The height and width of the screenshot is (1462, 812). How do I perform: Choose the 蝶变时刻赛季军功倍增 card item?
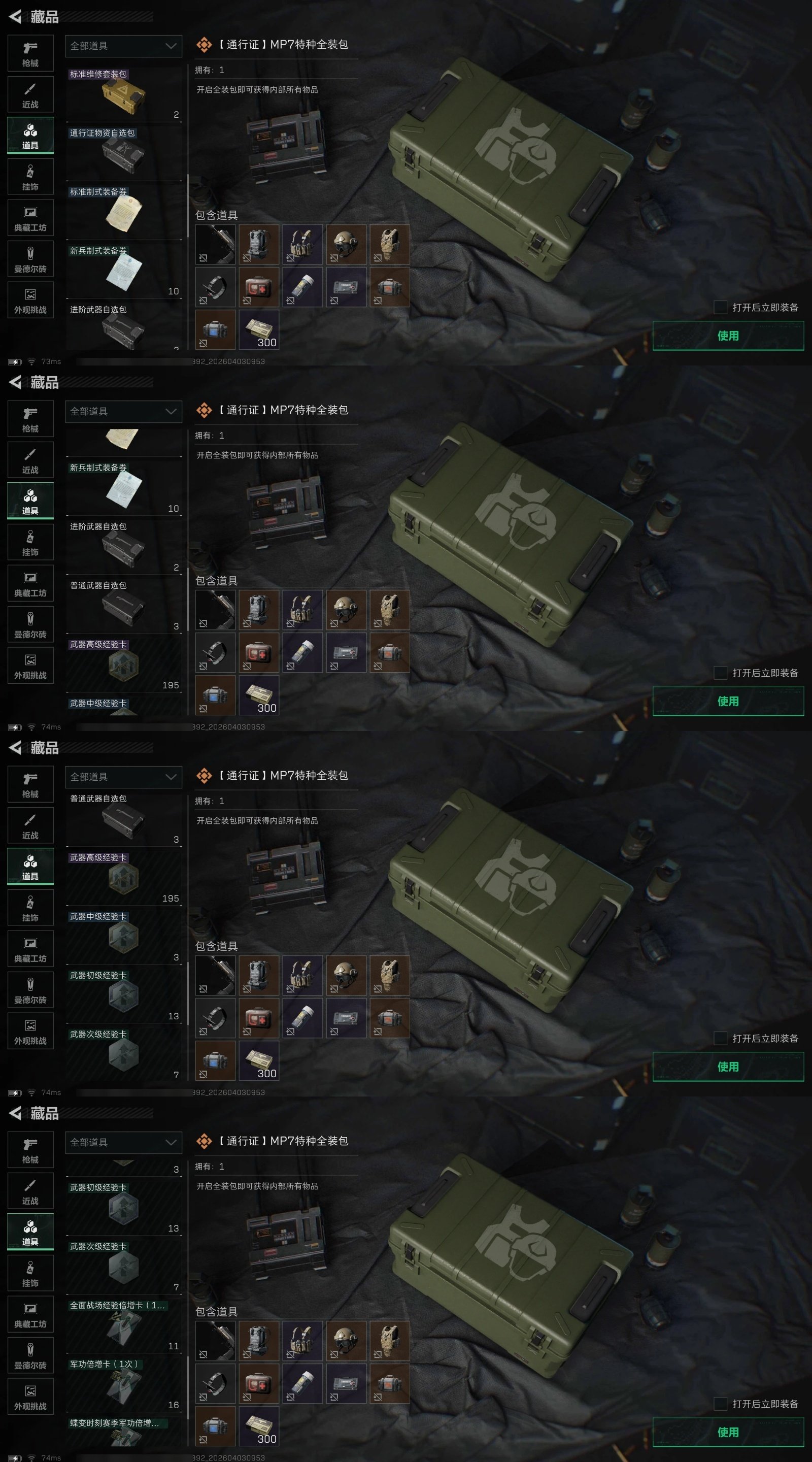click(x=124, y=1432)
